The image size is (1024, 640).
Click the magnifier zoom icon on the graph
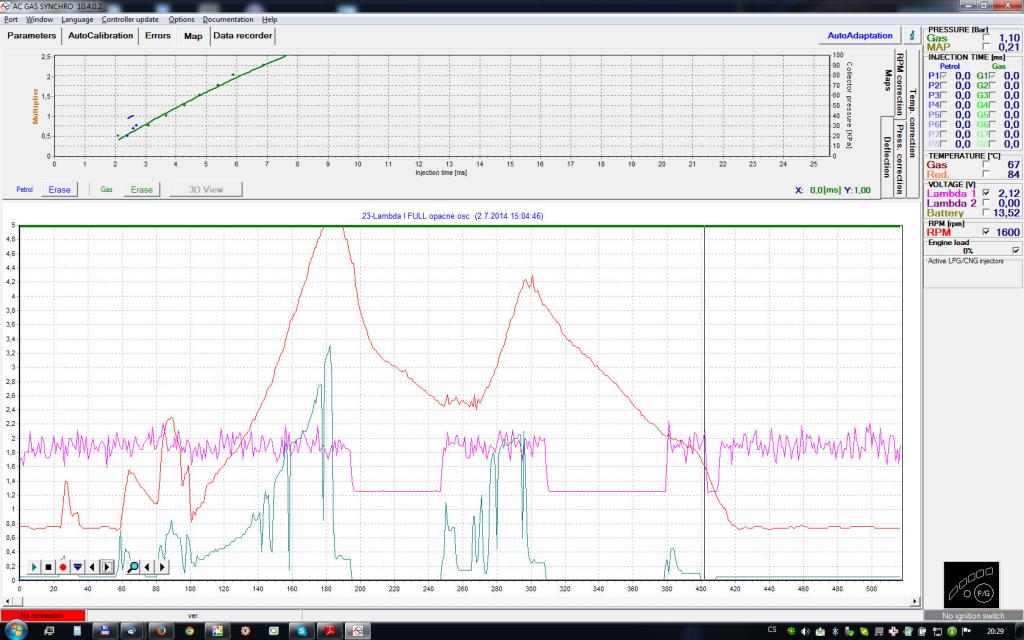[x=133, y=566]
